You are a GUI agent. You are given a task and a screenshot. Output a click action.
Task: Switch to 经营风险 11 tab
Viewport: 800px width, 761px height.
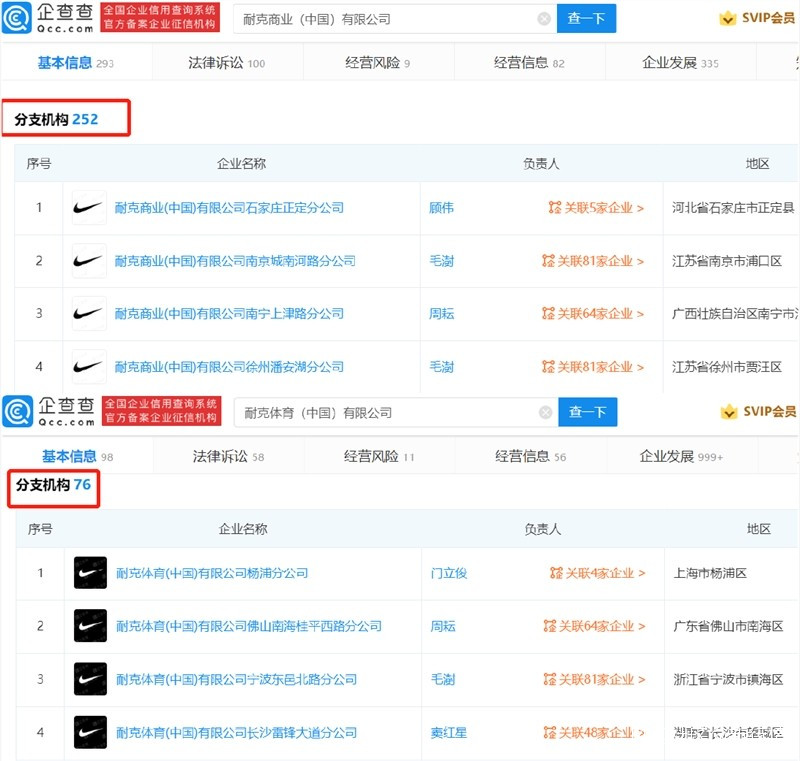[x=379, y=456]
